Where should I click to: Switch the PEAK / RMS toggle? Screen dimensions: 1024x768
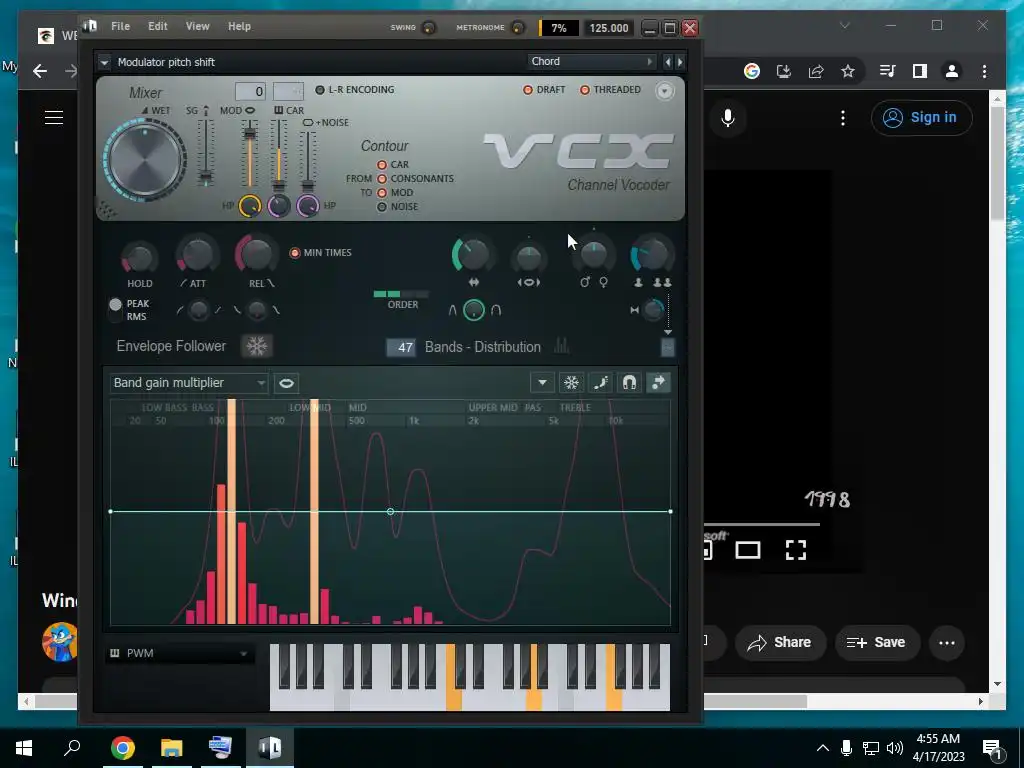tap(116, 310)
